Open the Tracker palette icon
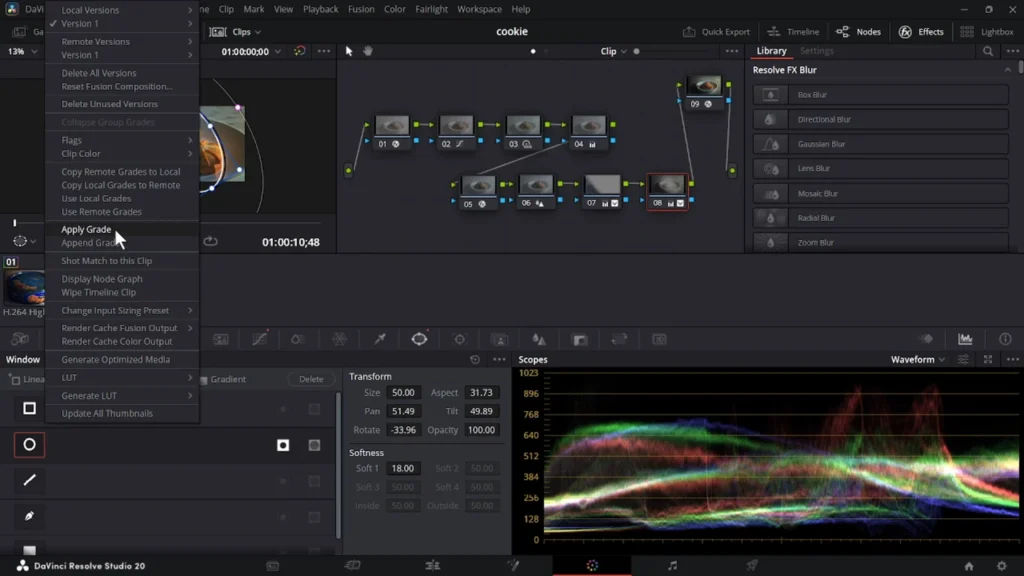The image size is (1024, 576). [x=459, y=340]
